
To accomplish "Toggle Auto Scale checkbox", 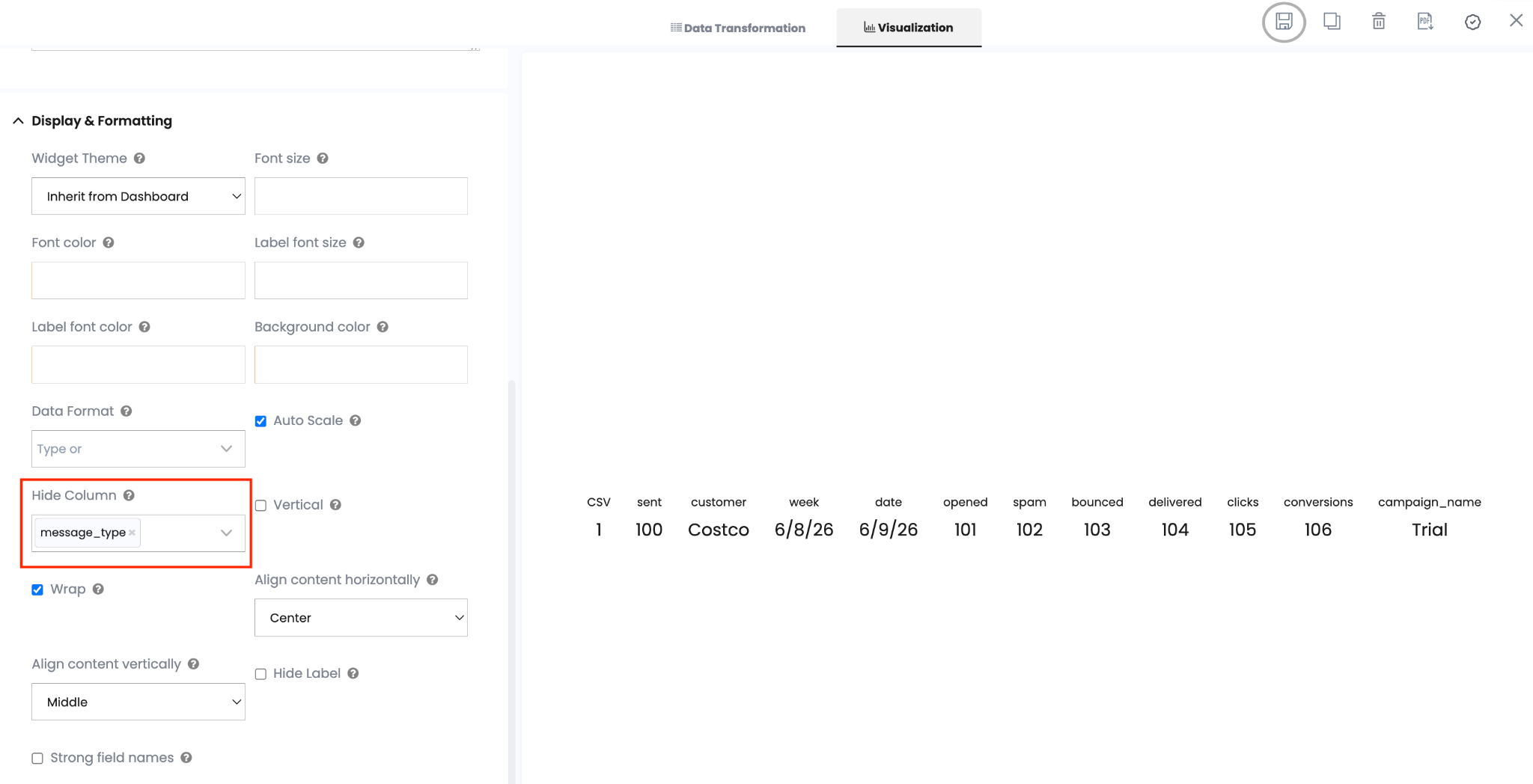I will pos(260,421).
